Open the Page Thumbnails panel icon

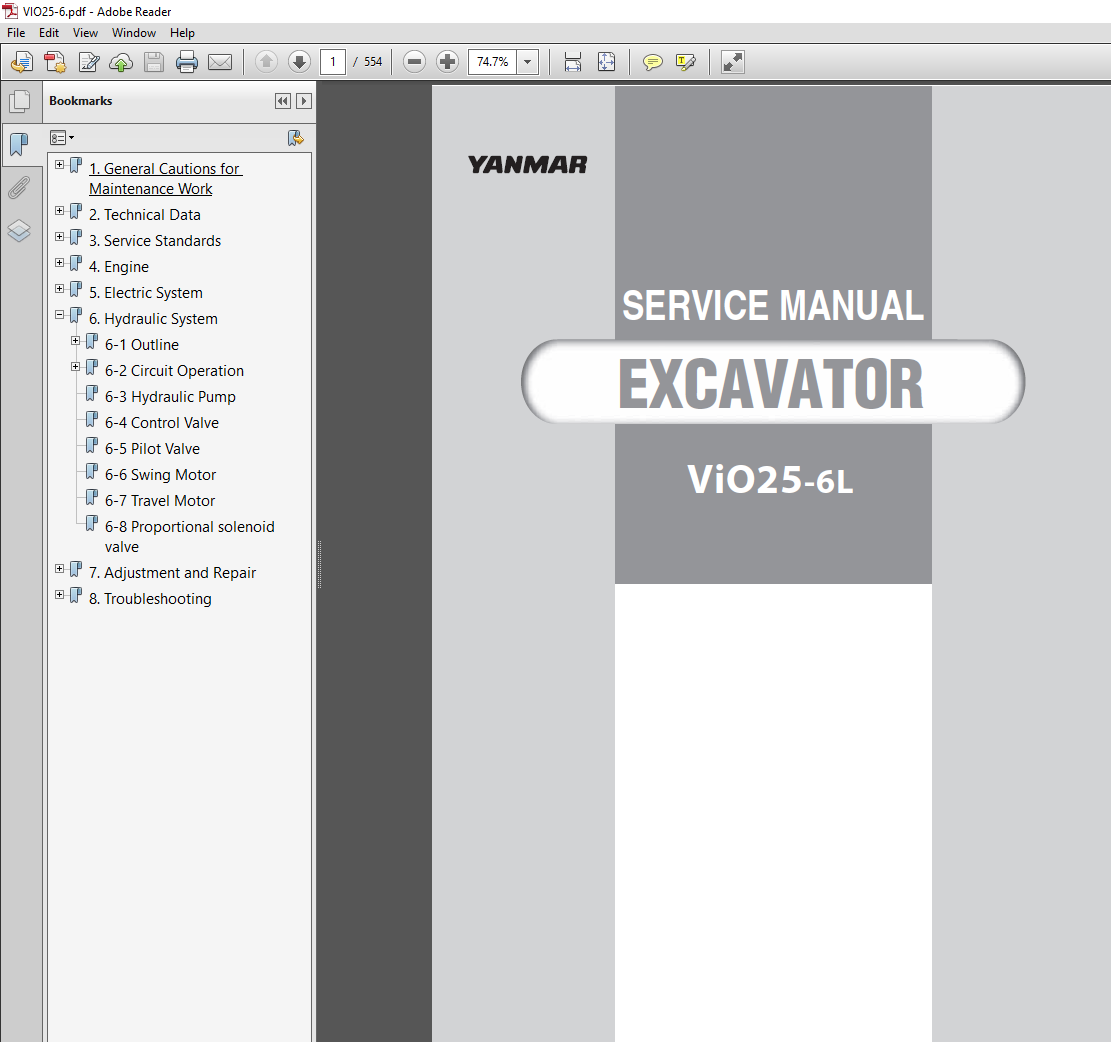pyautogui.click(x=20, y=101)
